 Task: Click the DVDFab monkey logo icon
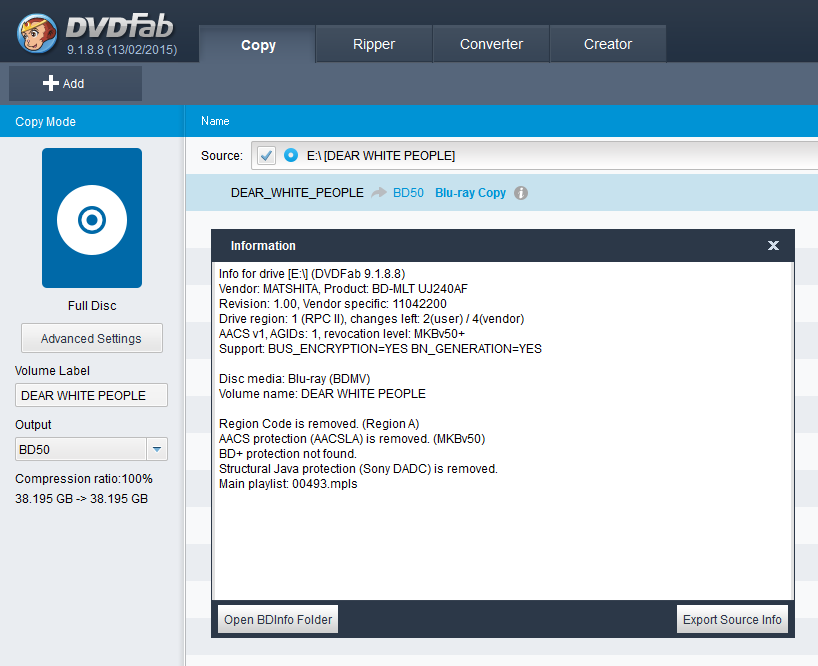37,33
